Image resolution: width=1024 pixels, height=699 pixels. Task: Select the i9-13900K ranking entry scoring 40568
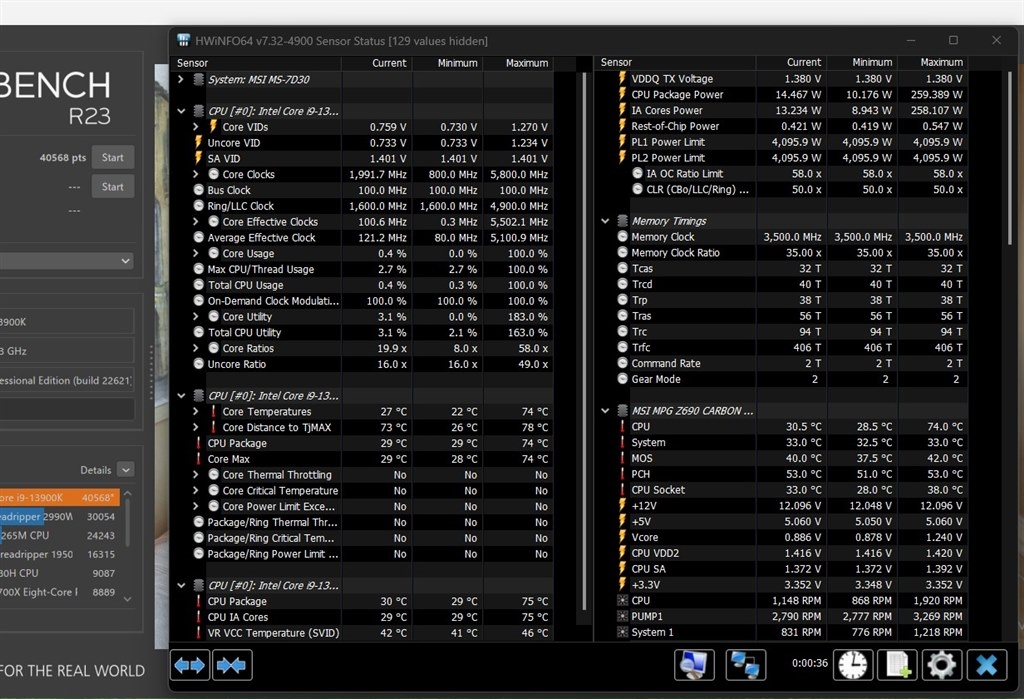(x=59, y=498)
